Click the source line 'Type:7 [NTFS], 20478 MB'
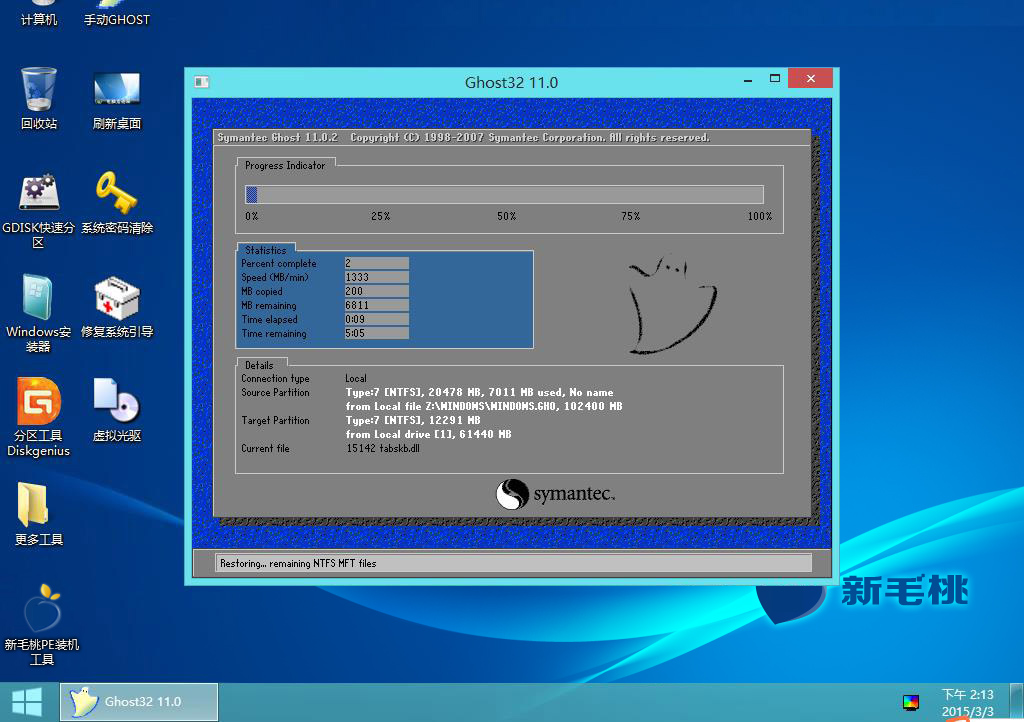This screenshot has height=722, width=1024. click(x=479, y=392)
